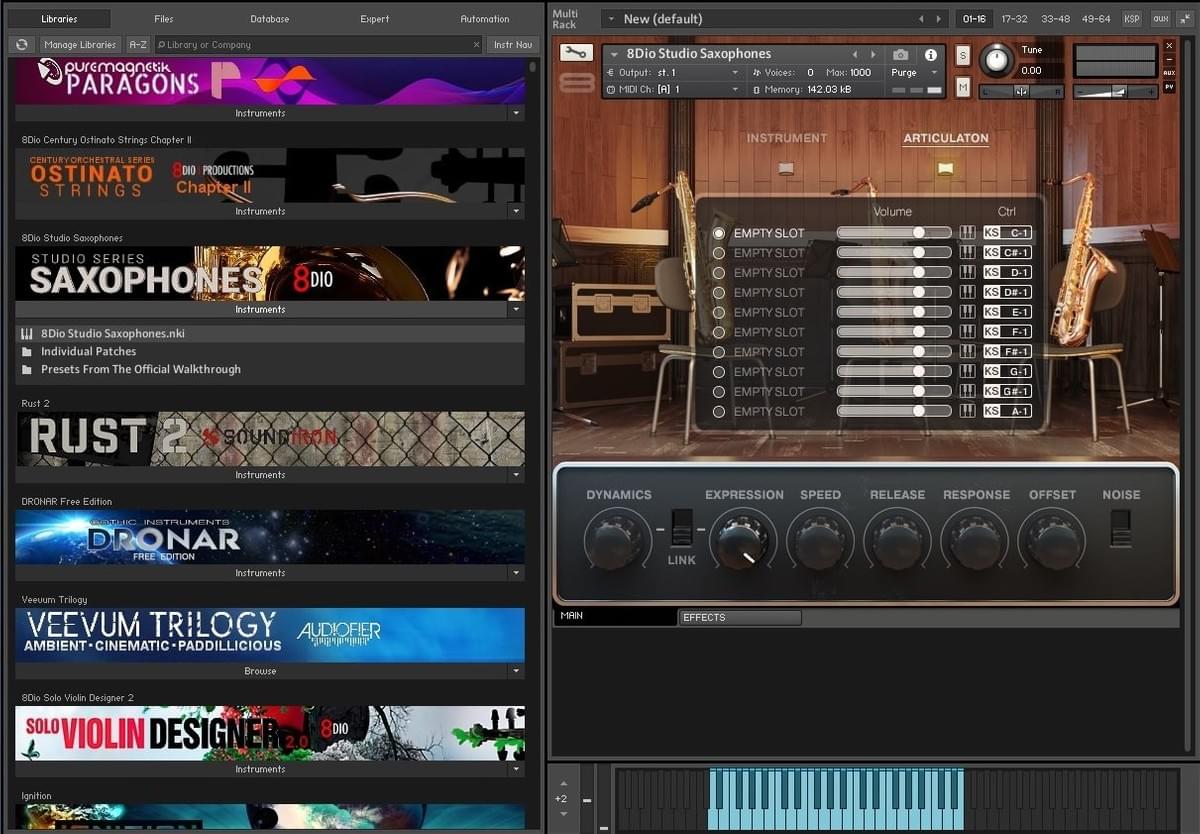Switch to the Files tab

click(x=164, y=19)
